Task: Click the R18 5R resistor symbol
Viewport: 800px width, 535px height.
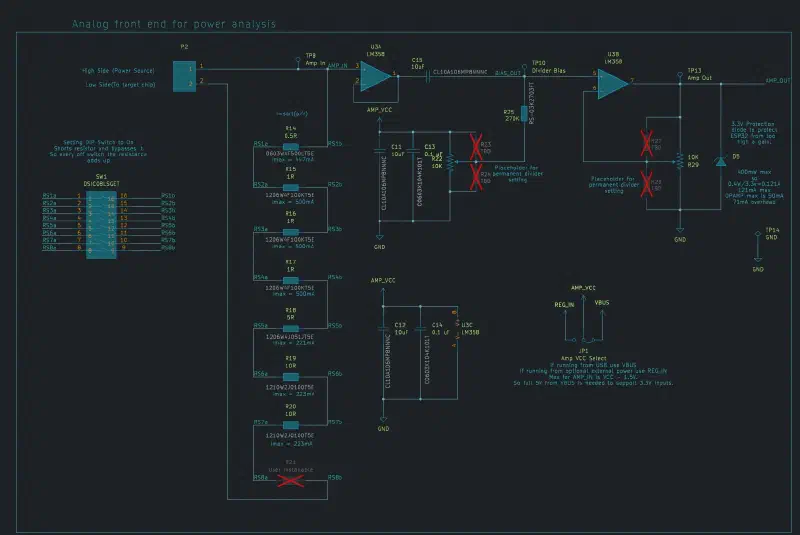Action: (x=290, y=328)
